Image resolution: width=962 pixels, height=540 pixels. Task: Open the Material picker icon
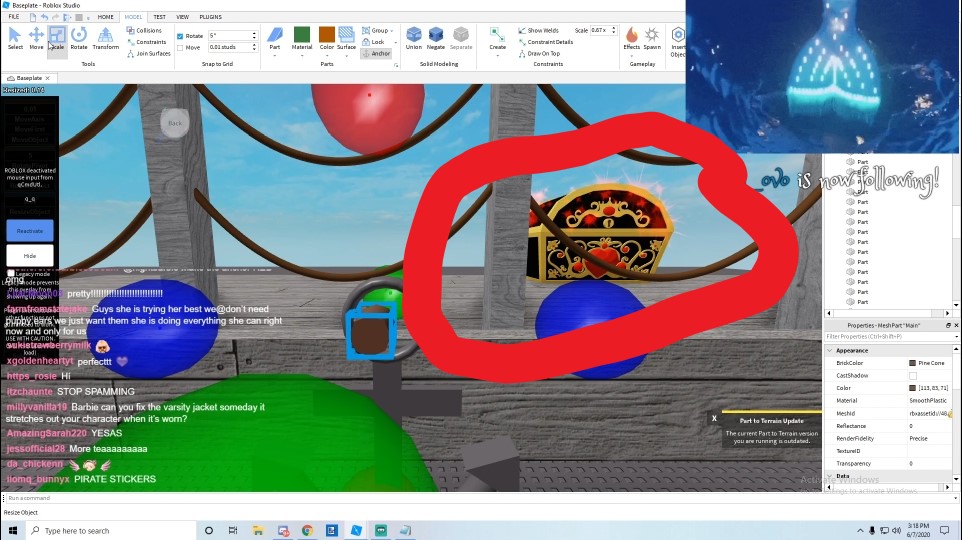click(302, 34)
